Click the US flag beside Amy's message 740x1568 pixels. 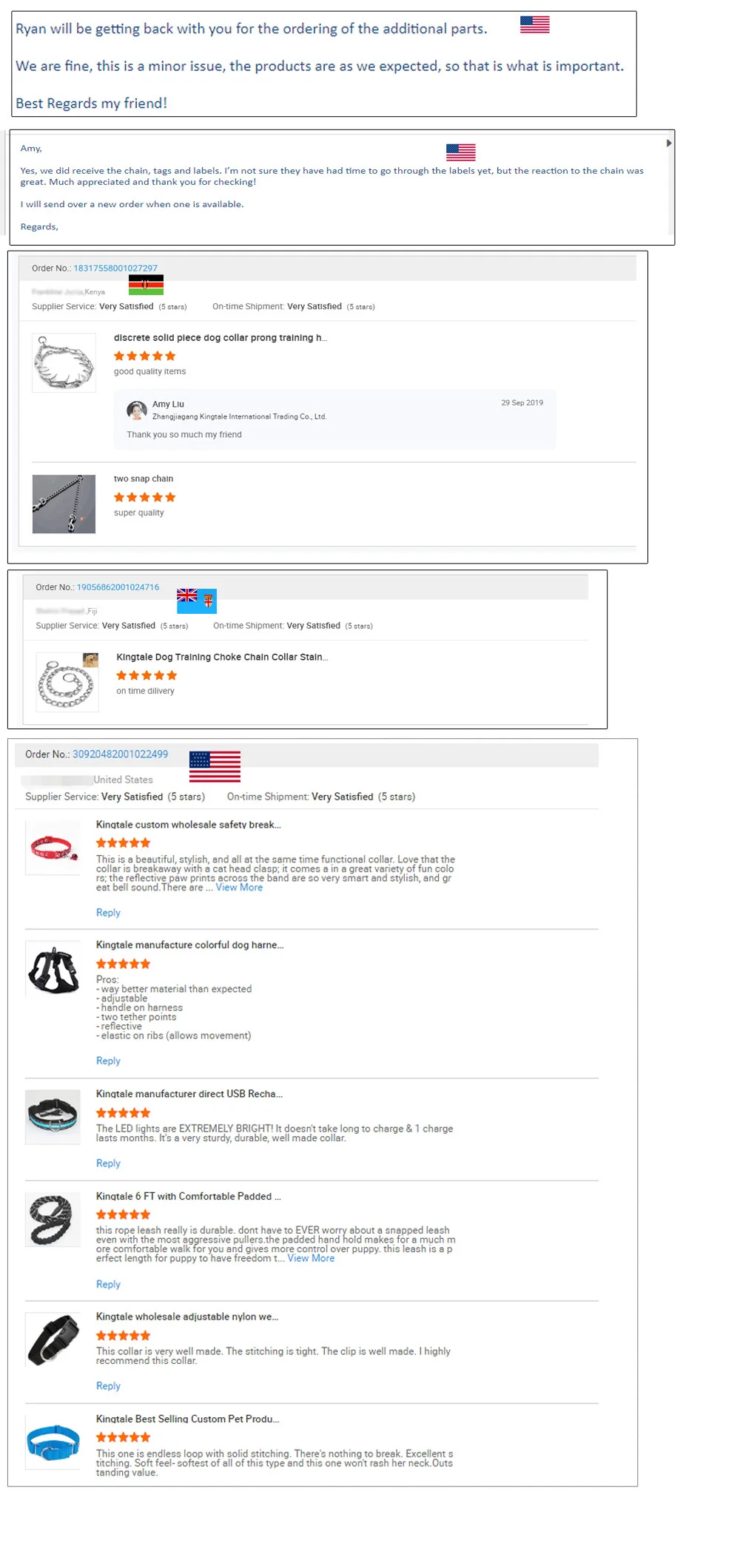pos(460,152)
